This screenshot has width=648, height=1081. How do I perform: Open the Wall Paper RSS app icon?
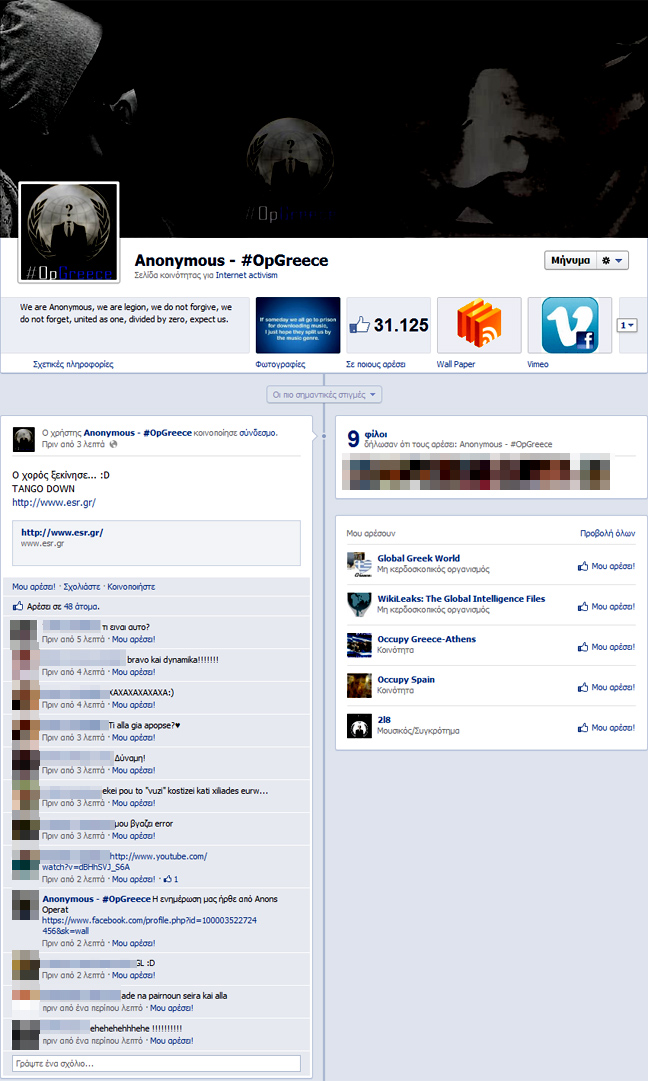[x=478, y=325]
